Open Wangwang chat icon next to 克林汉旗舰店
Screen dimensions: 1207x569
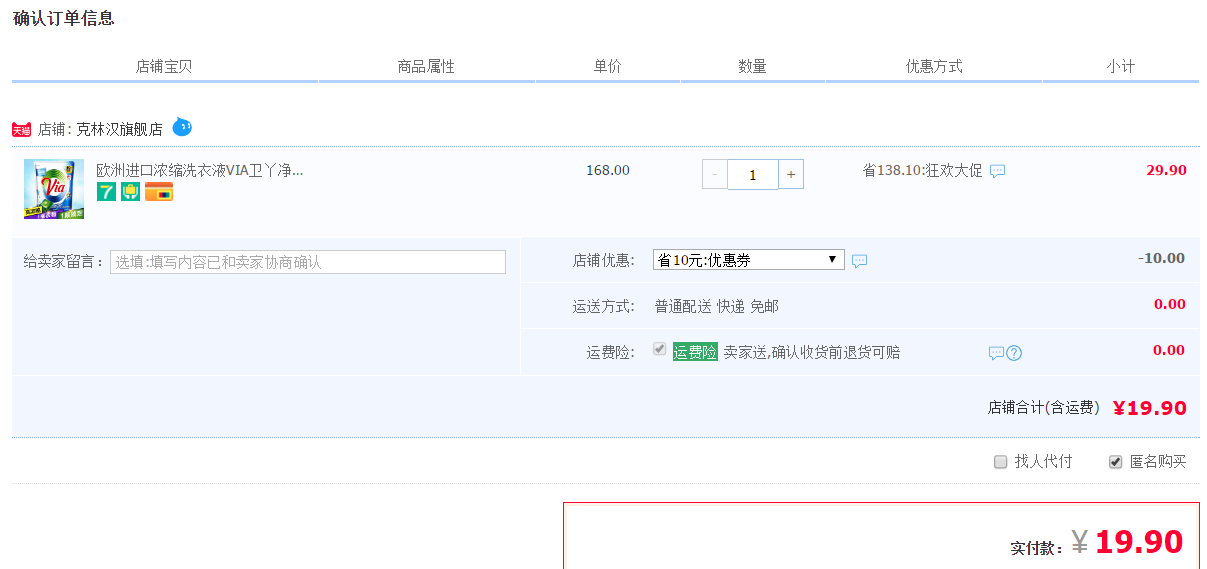pyautogui.click(x=182, y=127)
